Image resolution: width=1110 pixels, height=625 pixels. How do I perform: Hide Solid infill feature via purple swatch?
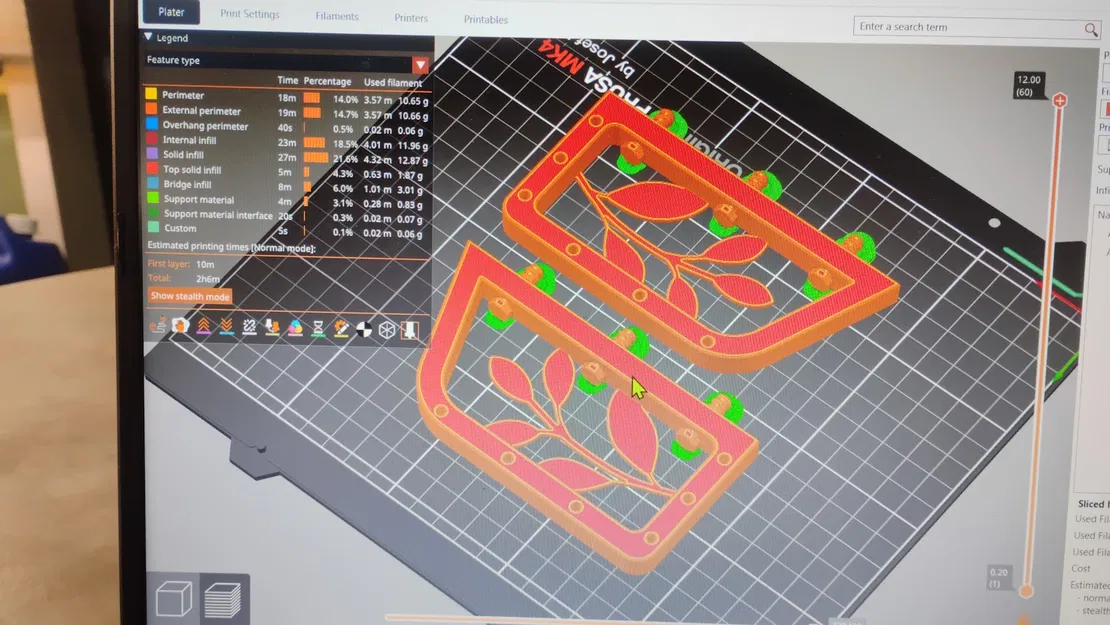pos(151,153)
